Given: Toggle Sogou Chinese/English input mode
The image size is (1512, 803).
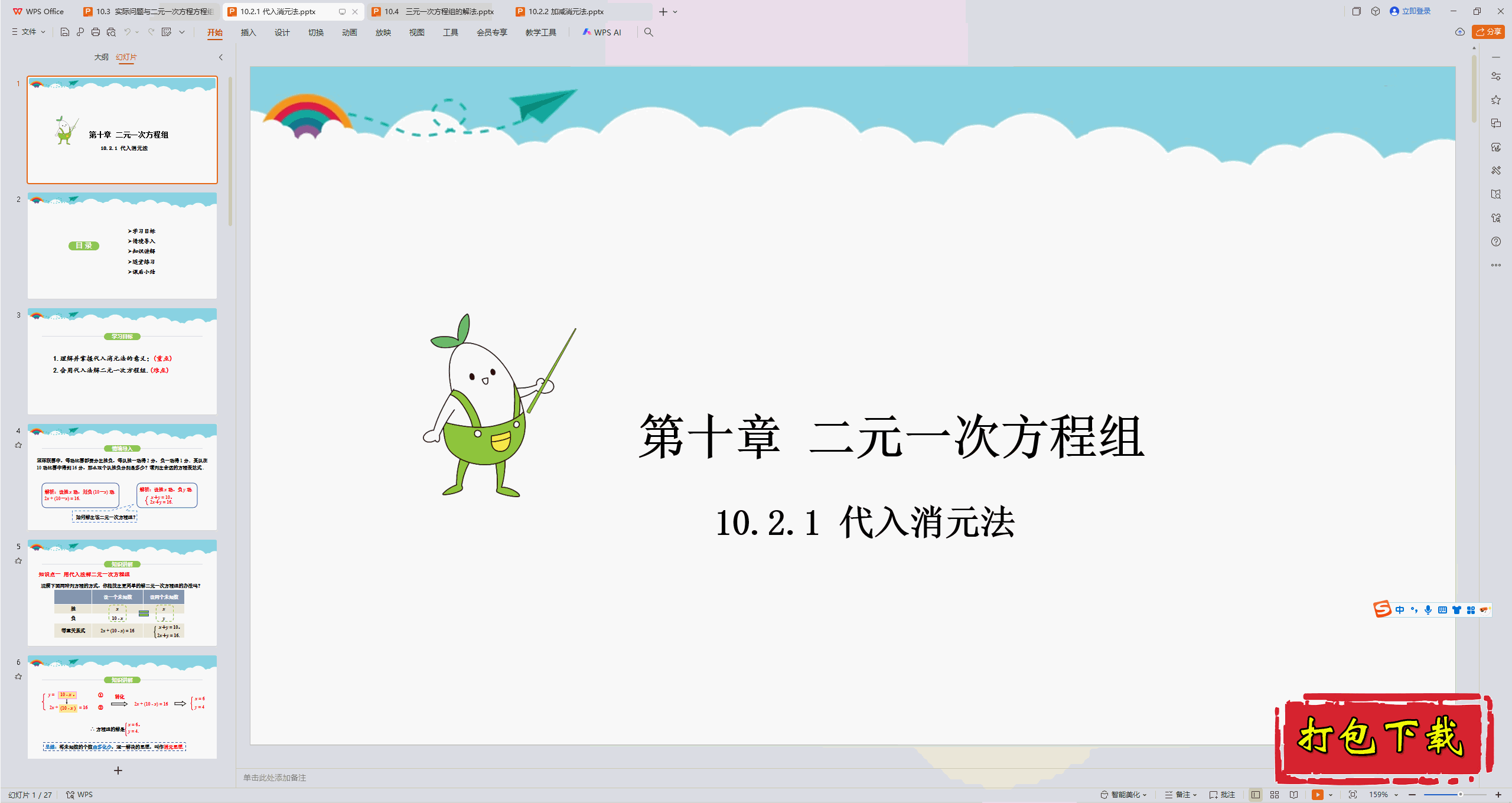Looking at the screenshot, I should pyautogui.click(x=1400, y=610).
